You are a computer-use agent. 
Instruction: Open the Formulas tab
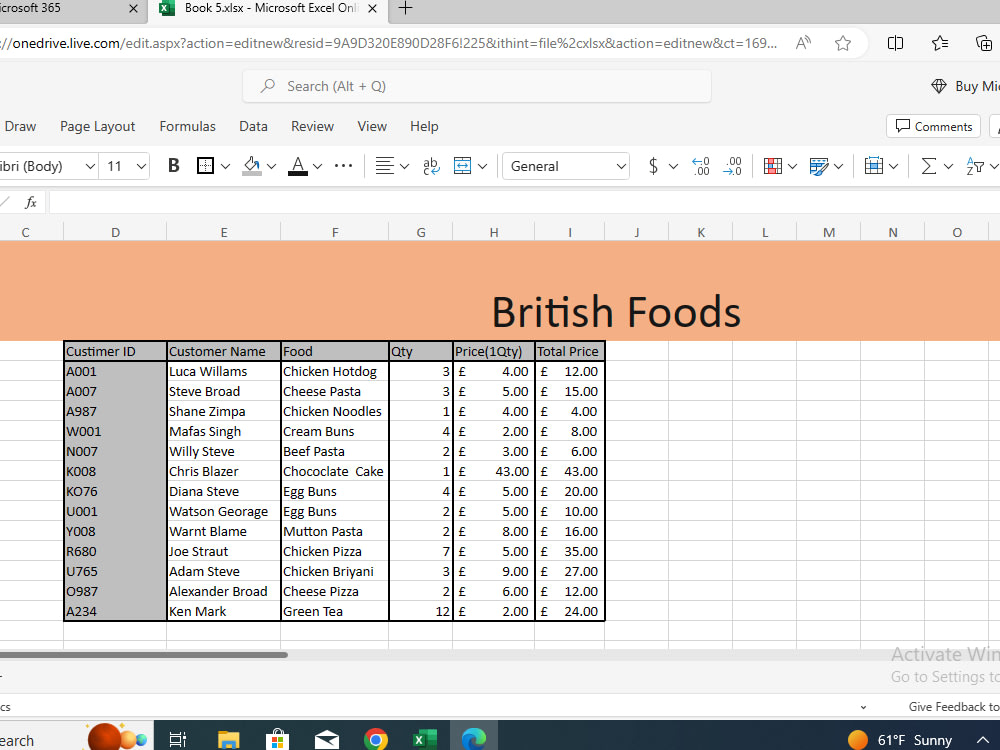pyautogui.click(x=188, y=126)
